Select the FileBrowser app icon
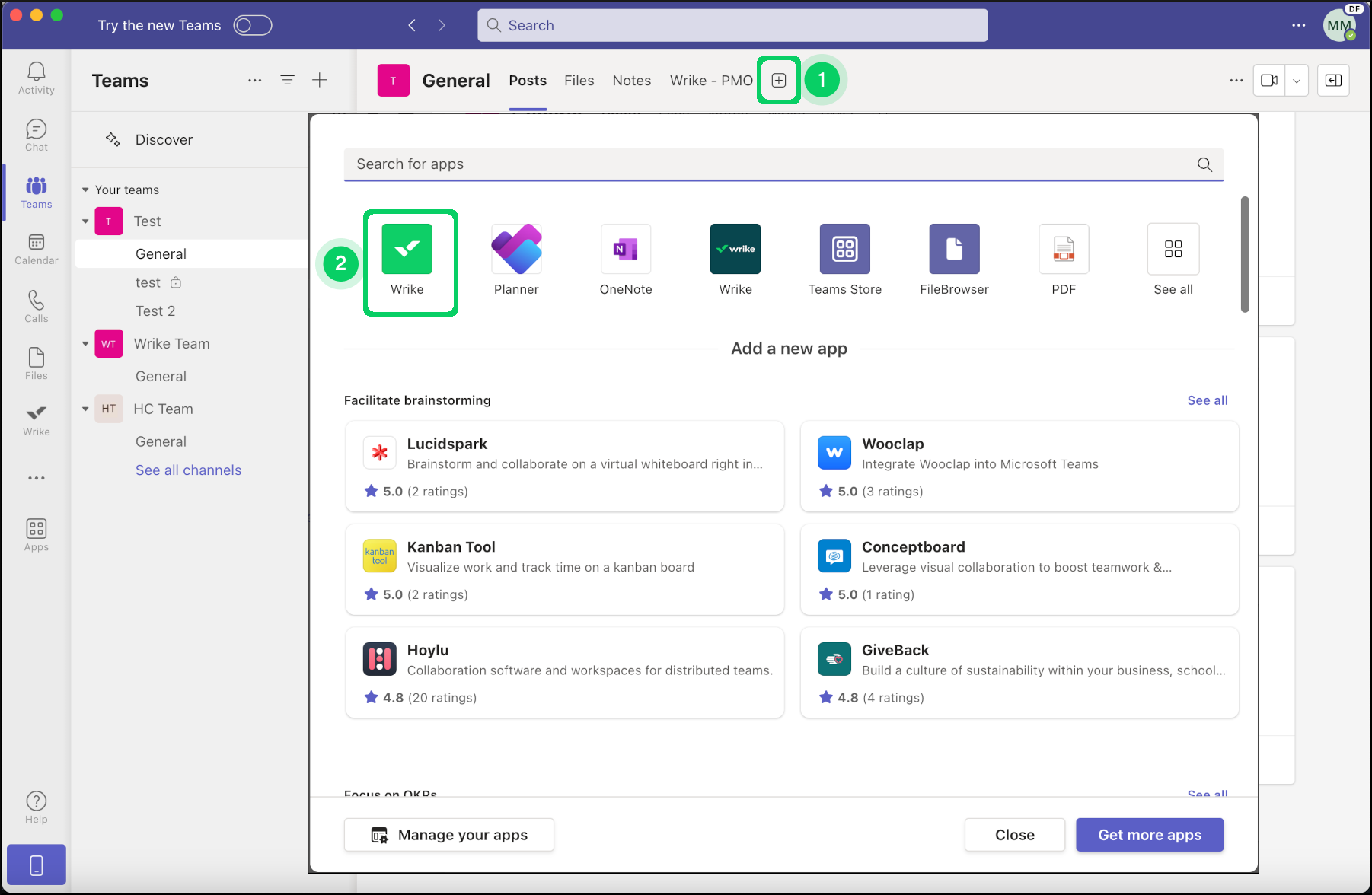 pos(954,249)
